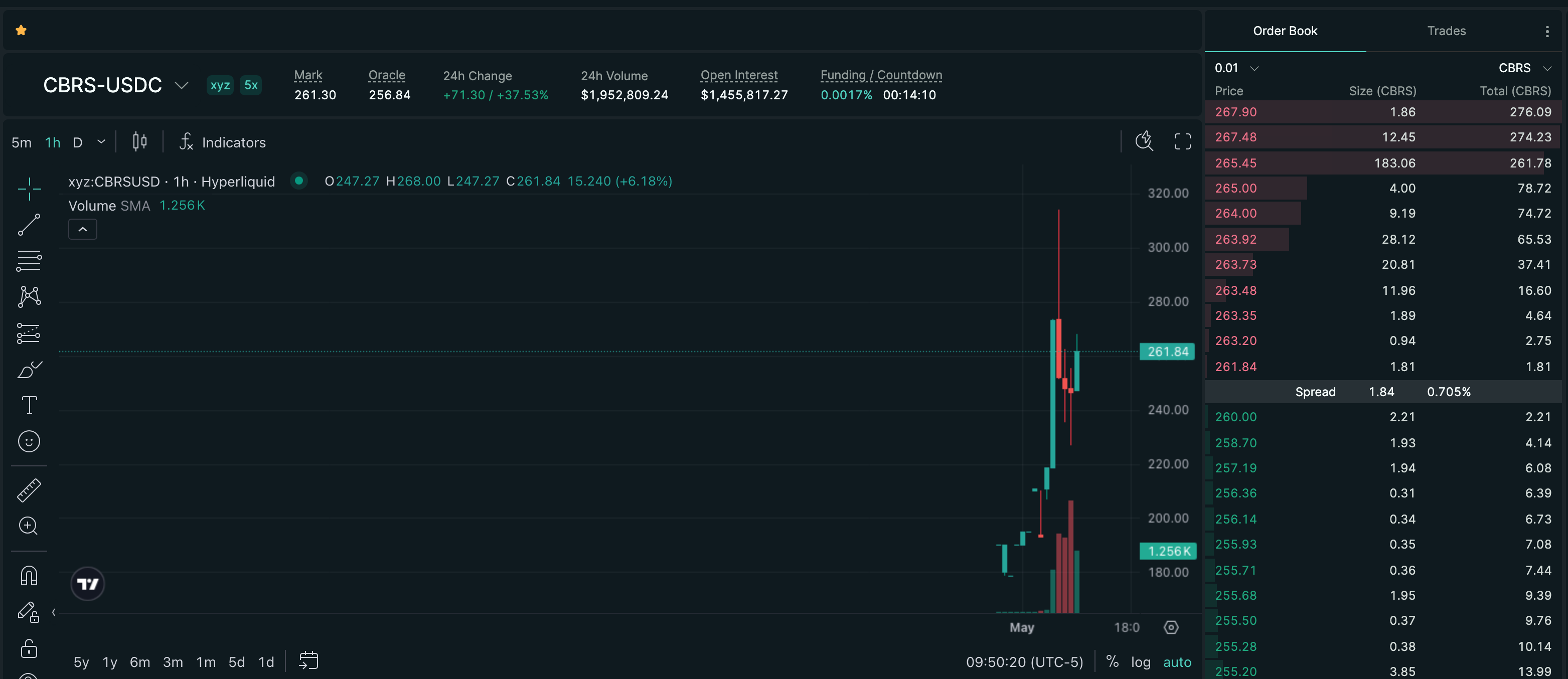Set chart range to 1m

(x=206, y=662)
